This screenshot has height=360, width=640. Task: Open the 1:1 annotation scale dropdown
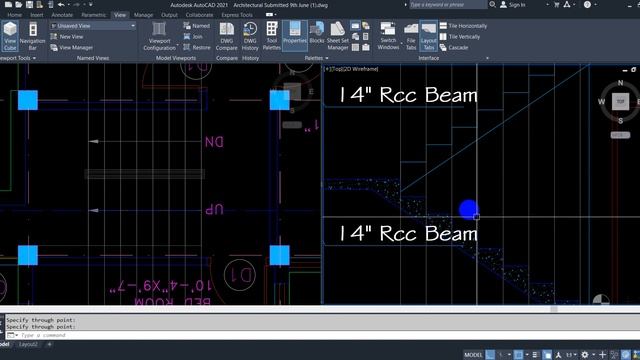tap(571, 355)
